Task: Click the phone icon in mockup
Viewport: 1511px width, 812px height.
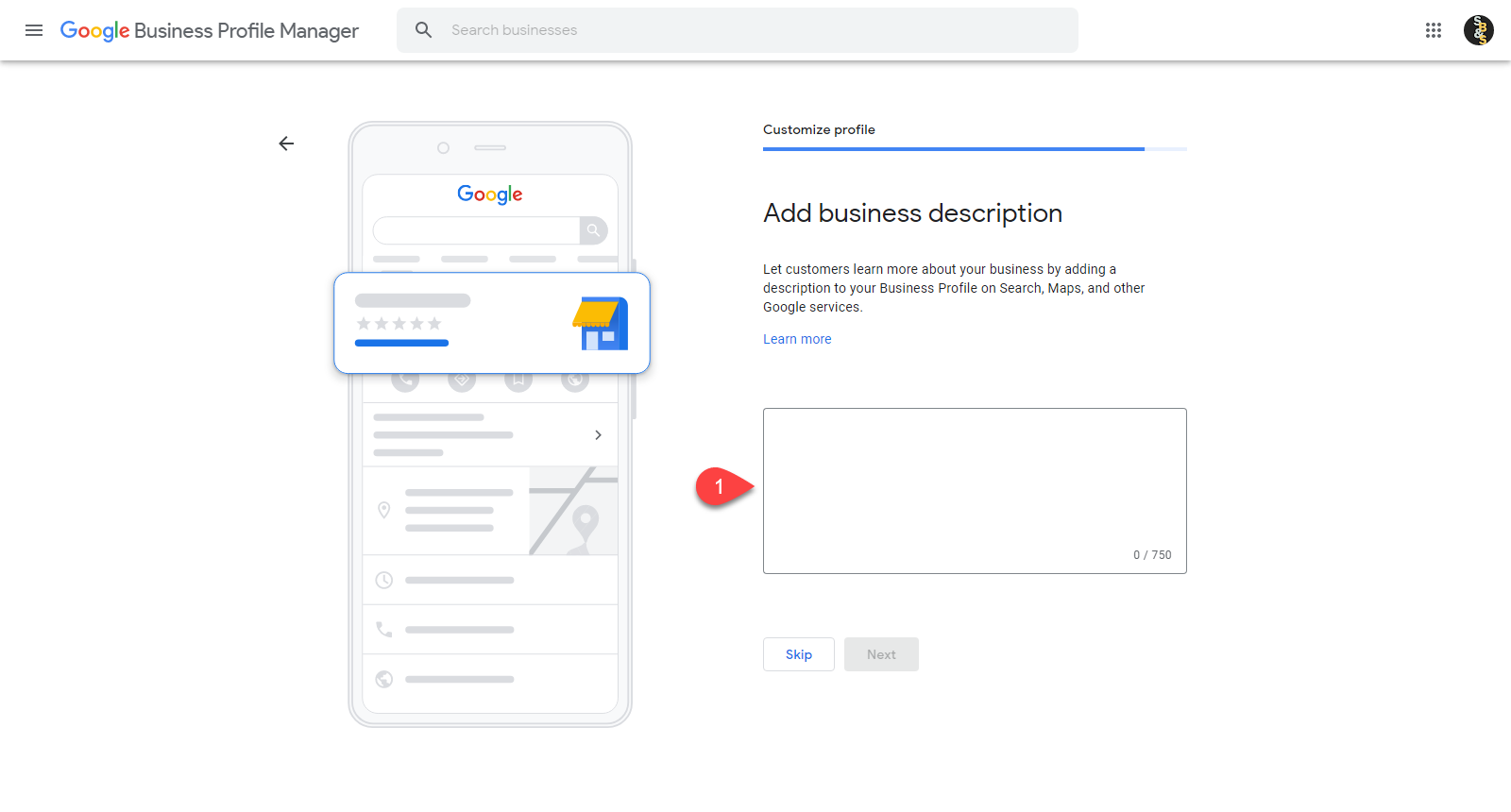Action: pos(384,629)
